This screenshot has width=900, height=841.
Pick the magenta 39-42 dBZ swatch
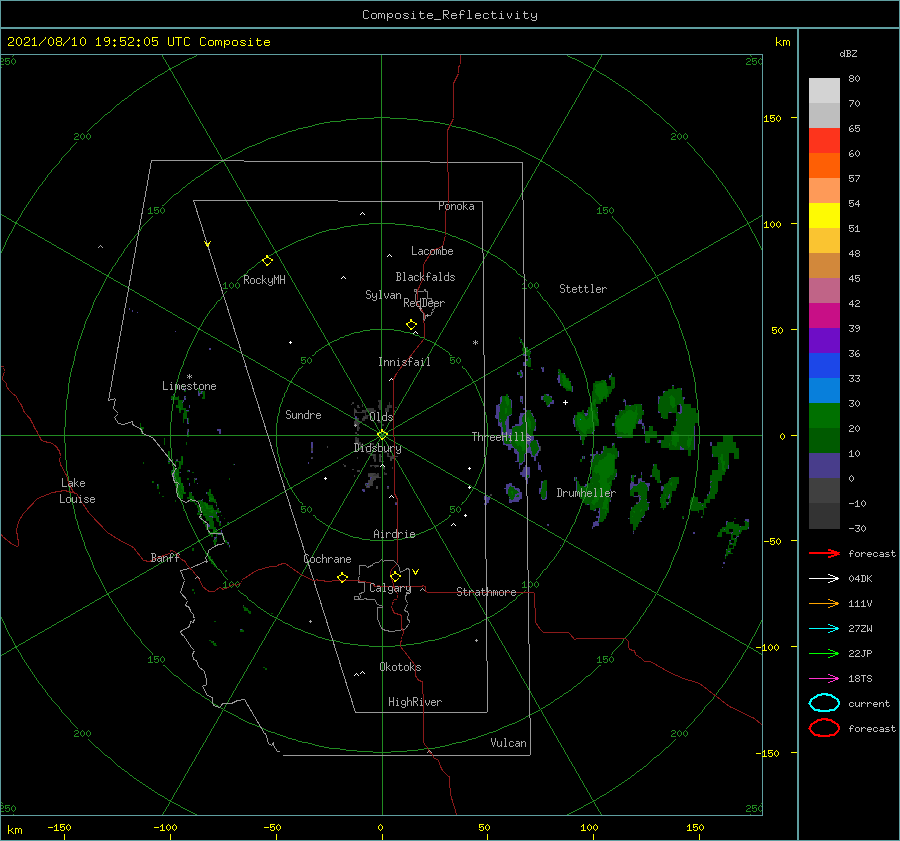(824, 316)
